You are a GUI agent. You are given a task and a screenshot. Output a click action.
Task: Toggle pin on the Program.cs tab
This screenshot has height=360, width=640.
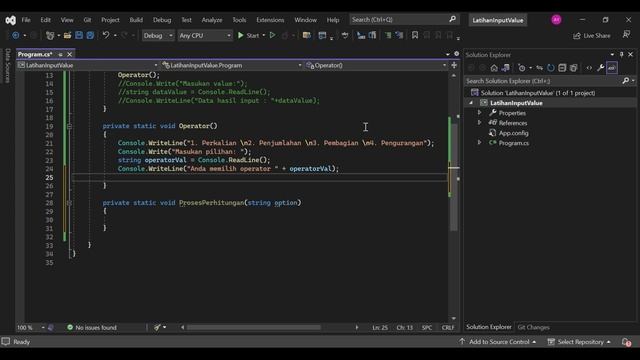[60, 54]
